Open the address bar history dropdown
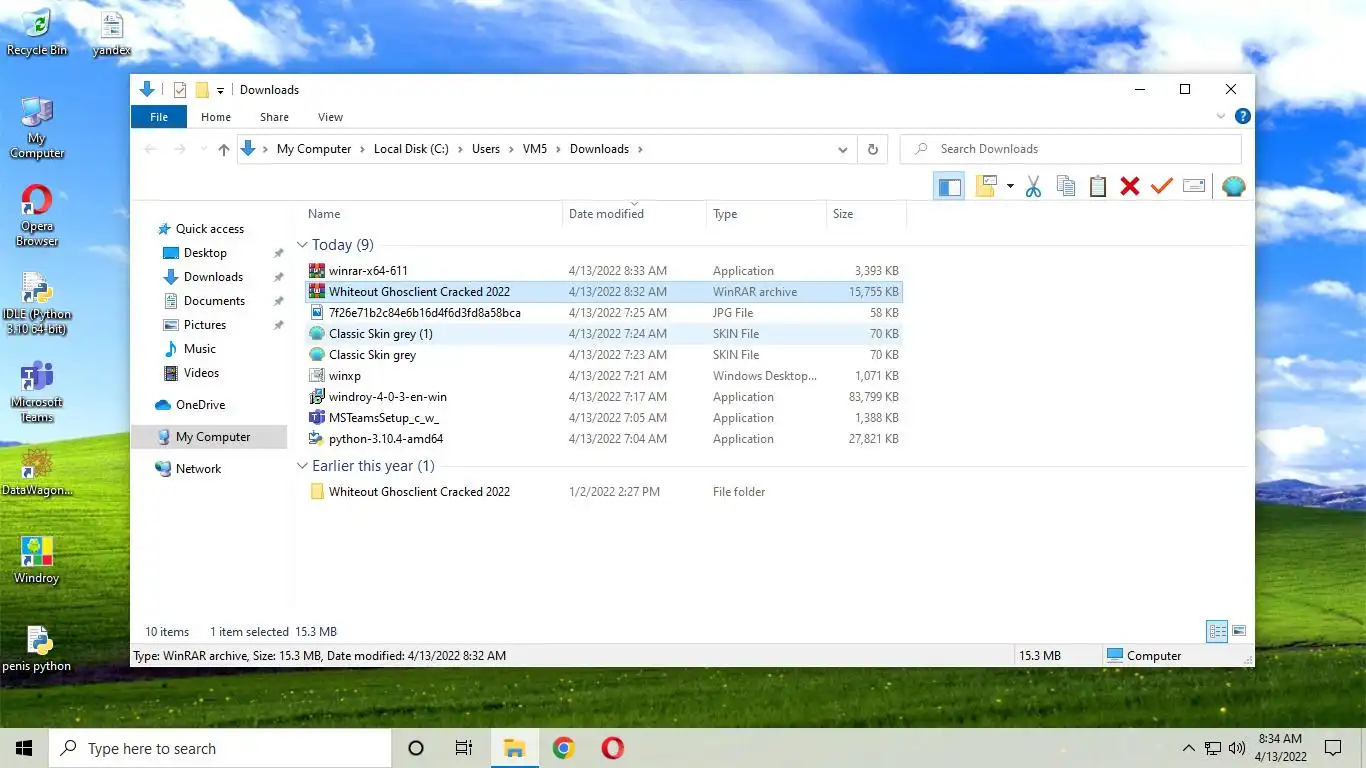The width and height of the screenshot is (1366, 768). (x=843, y=149)
